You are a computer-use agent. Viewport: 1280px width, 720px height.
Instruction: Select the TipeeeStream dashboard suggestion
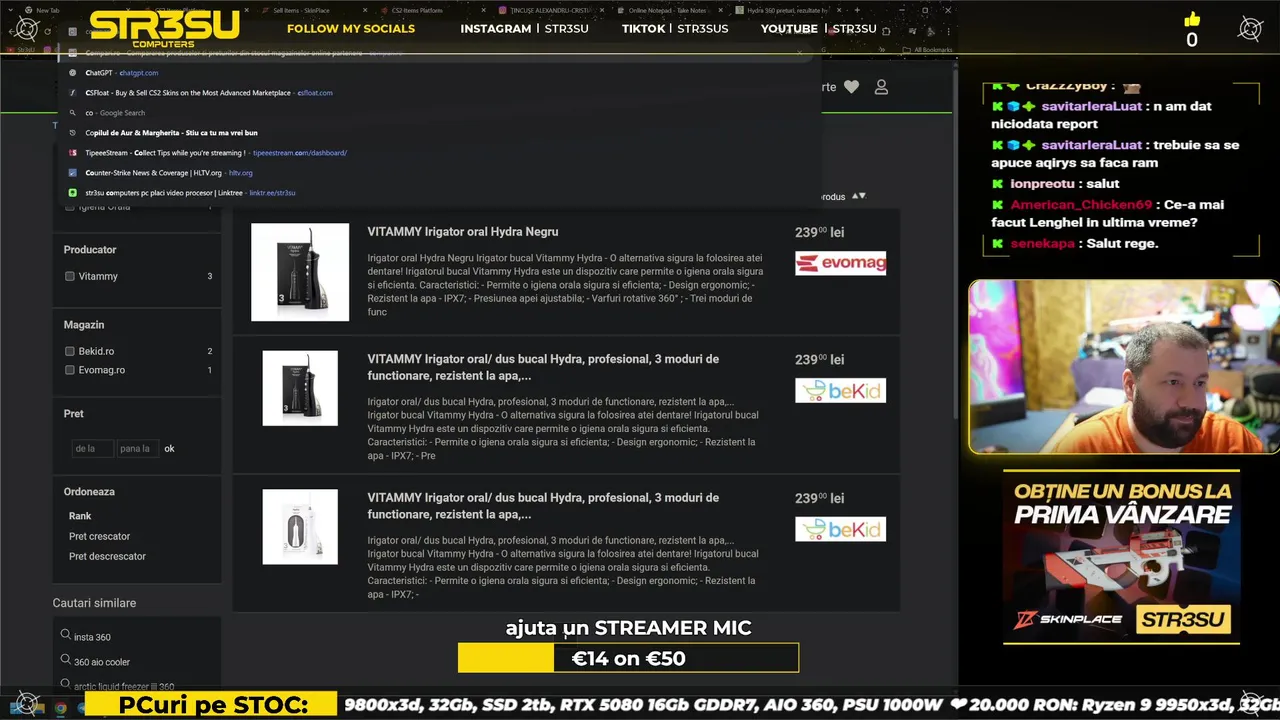click(438, 153)
